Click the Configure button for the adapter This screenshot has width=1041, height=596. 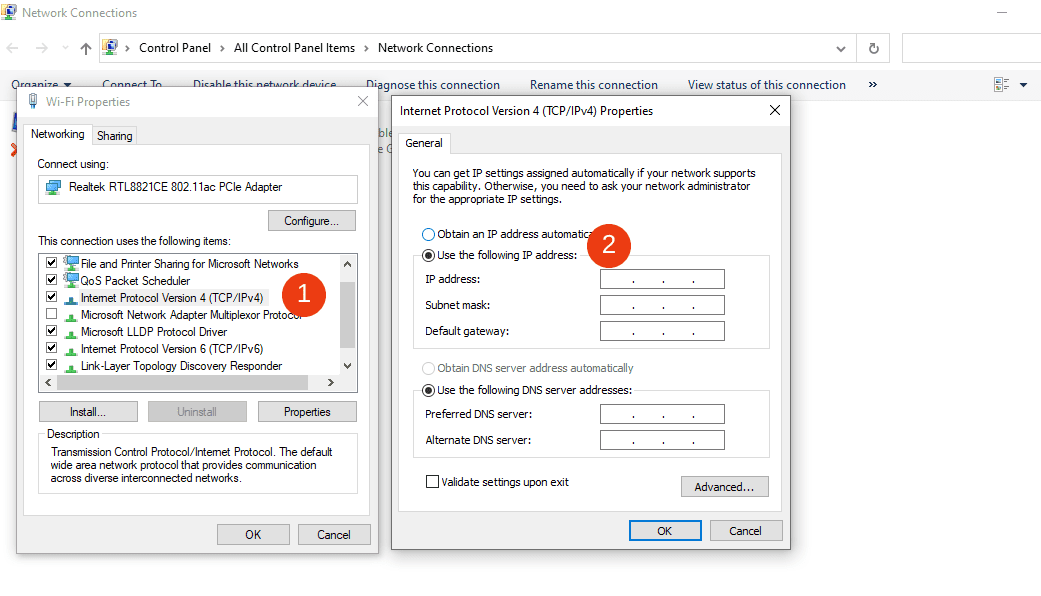[311, 220]
